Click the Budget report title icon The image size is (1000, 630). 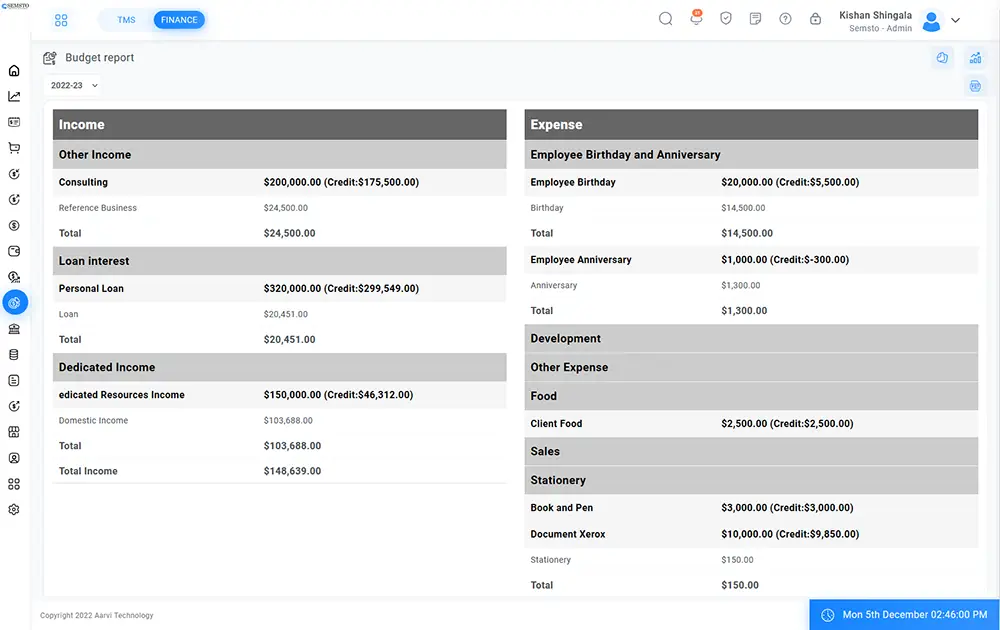click(50, 58)
